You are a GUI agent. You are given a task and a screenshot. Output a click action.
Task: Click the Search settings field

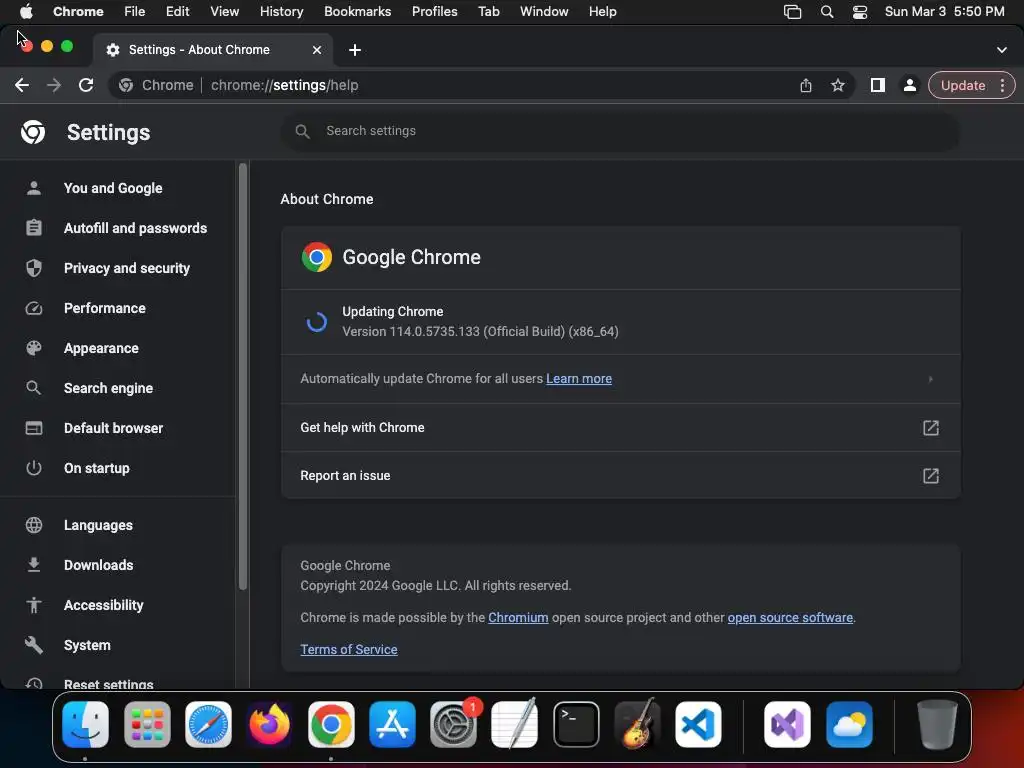(620, 131)
